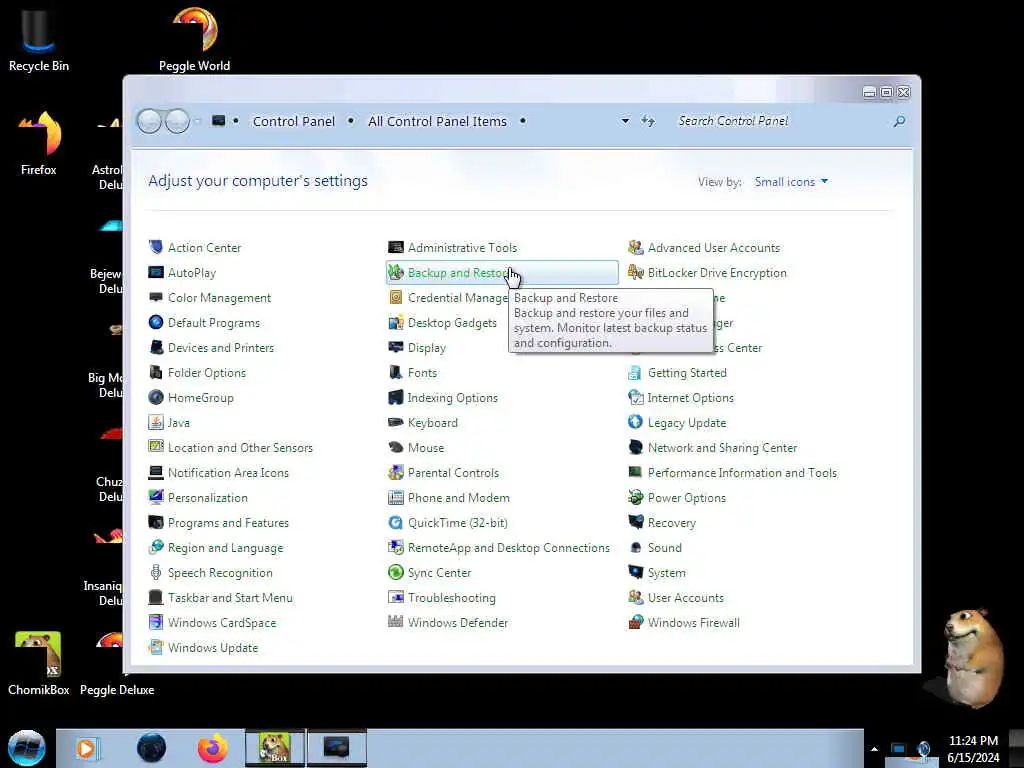Open Taskbar and Start Menu
Image resolution: width=1024 pixels, height=768 pixels.
pos(230,598)
